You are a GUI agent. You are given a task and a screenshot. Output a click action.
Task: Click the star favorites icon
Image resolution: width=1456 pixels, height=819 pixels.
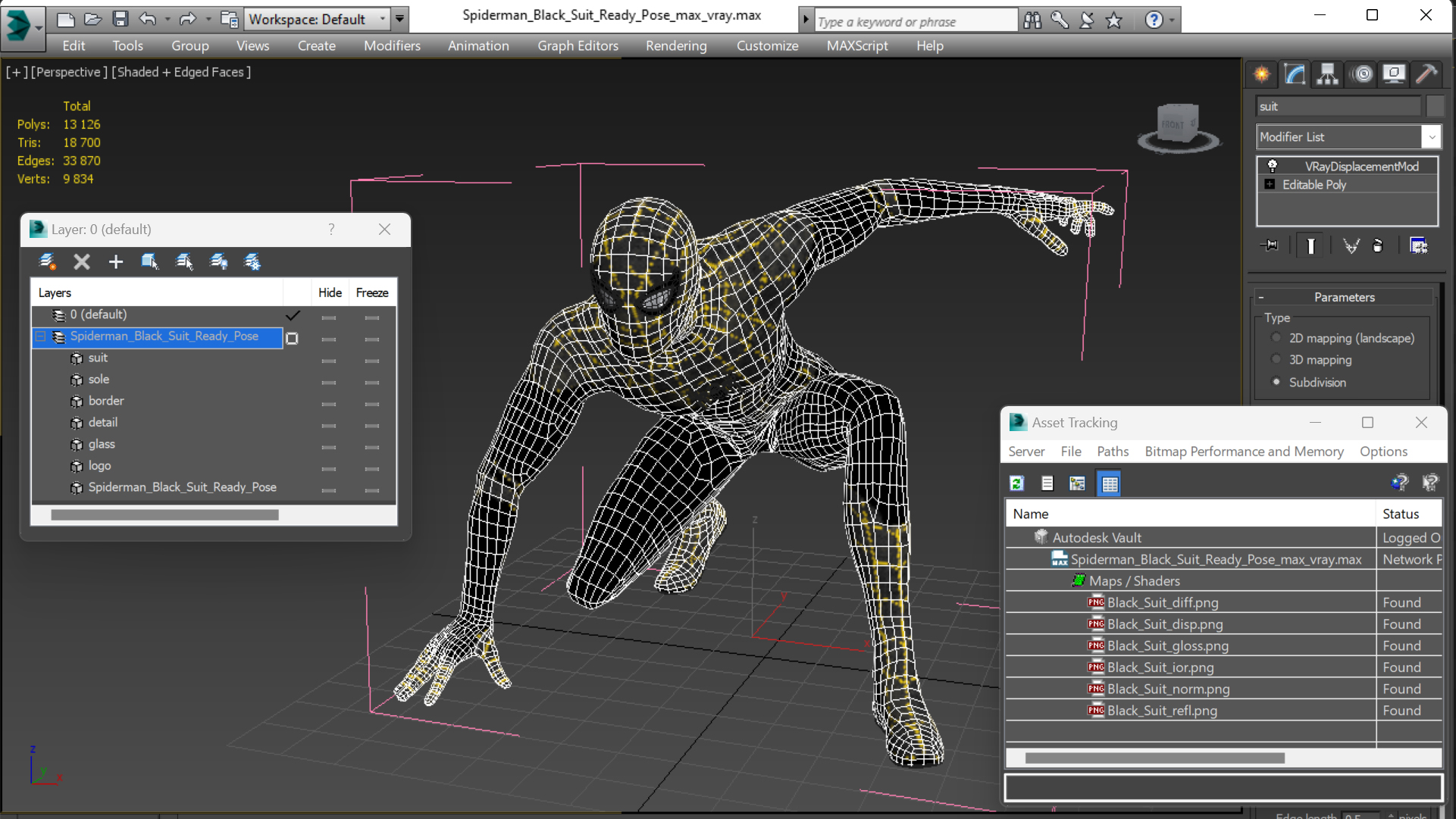point(1113,20)
